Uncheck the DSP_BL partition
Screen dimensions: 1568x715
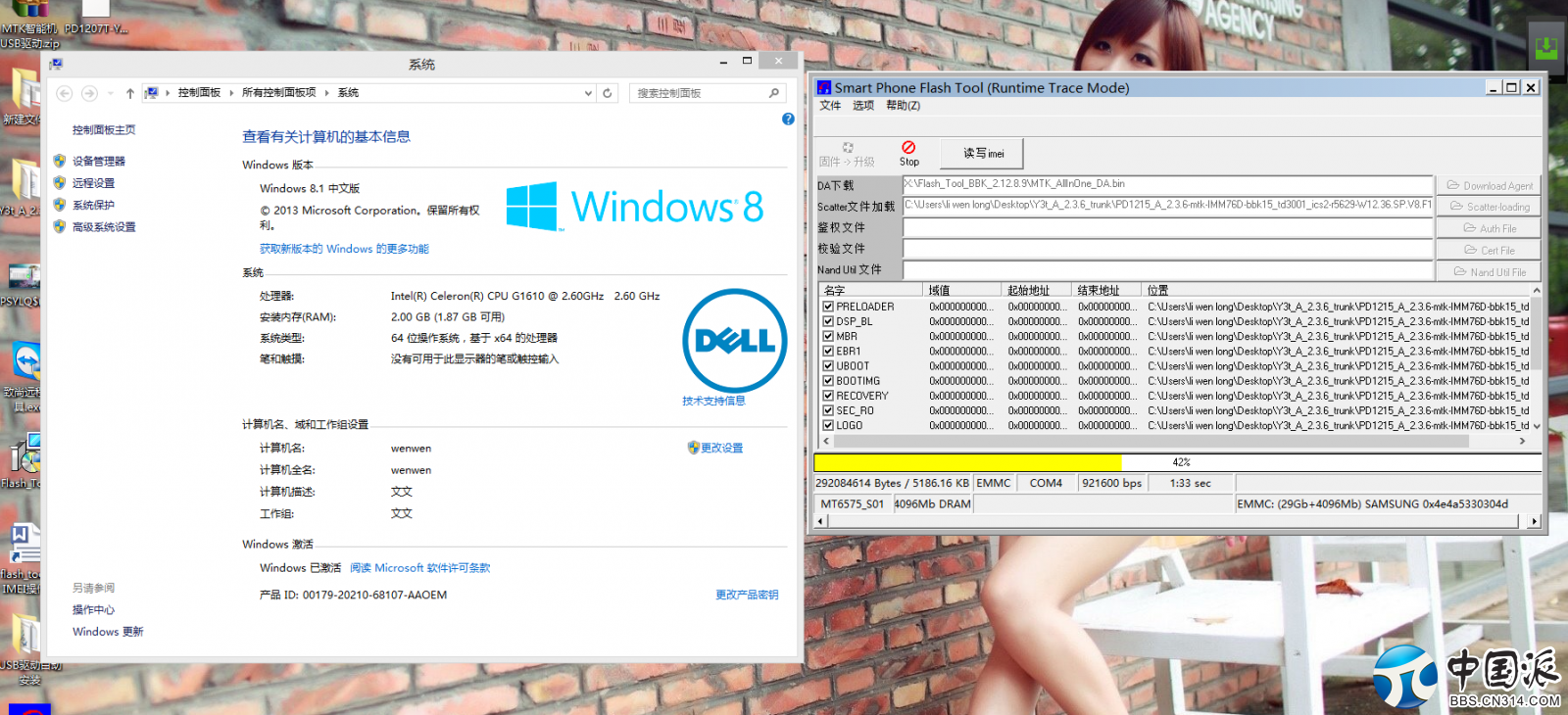tap(828, 321)
